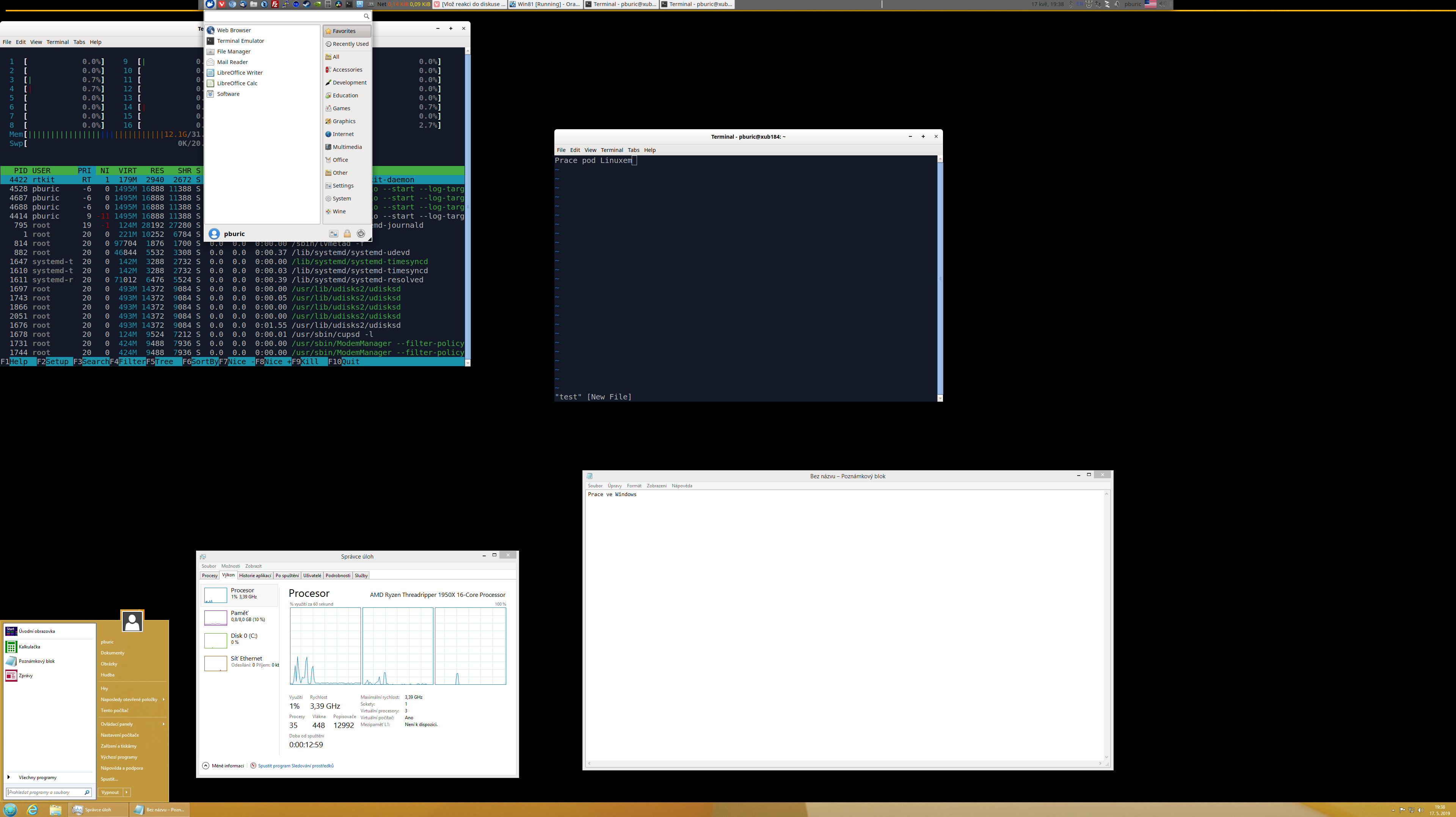Switch to Win81 [Running] window in panel
Screen dimensions: 1456x817
click(545, 4)
